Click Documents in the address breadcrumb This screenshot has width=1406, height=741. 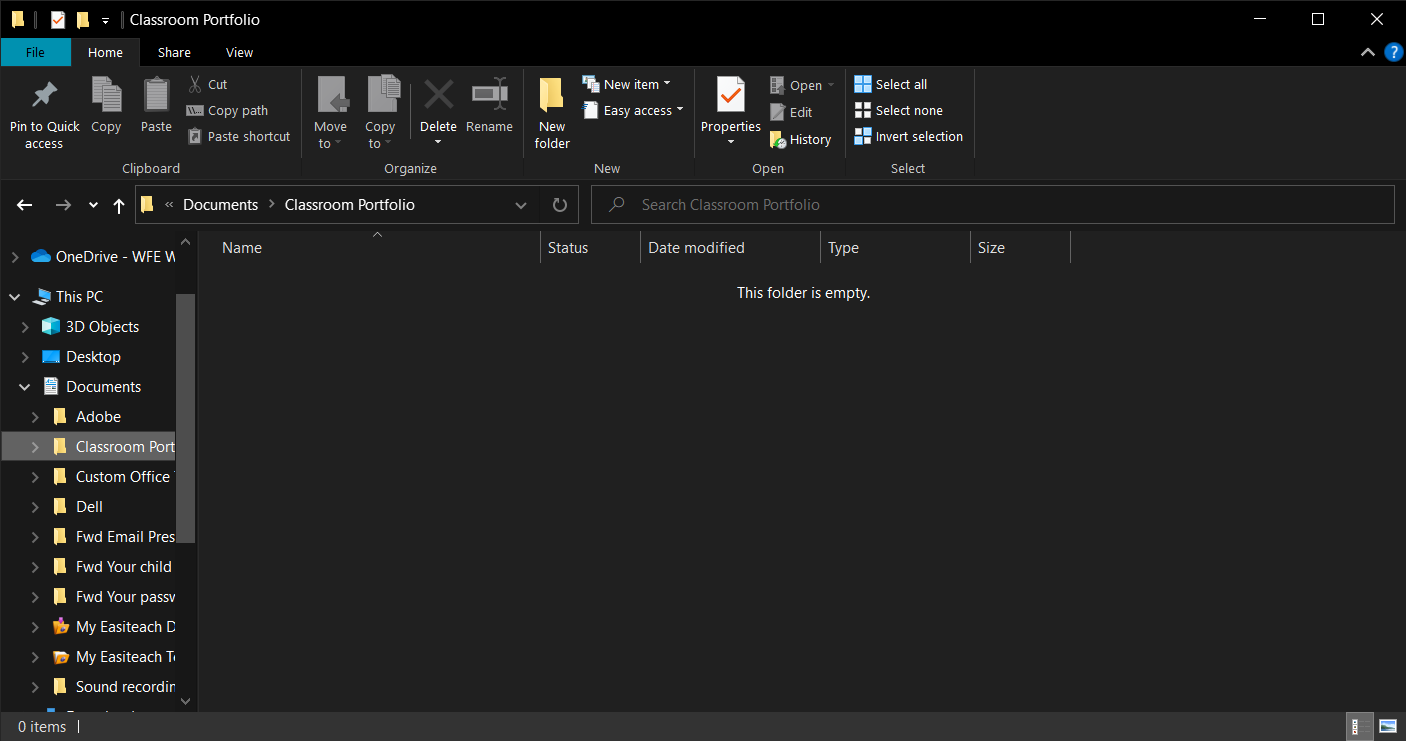(x=220, y=205)
